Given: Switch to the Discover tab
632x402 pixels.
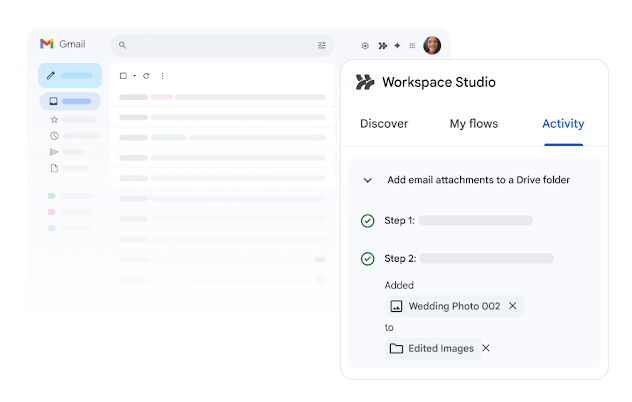Looking at the screenshot, I should pos(384,124).
